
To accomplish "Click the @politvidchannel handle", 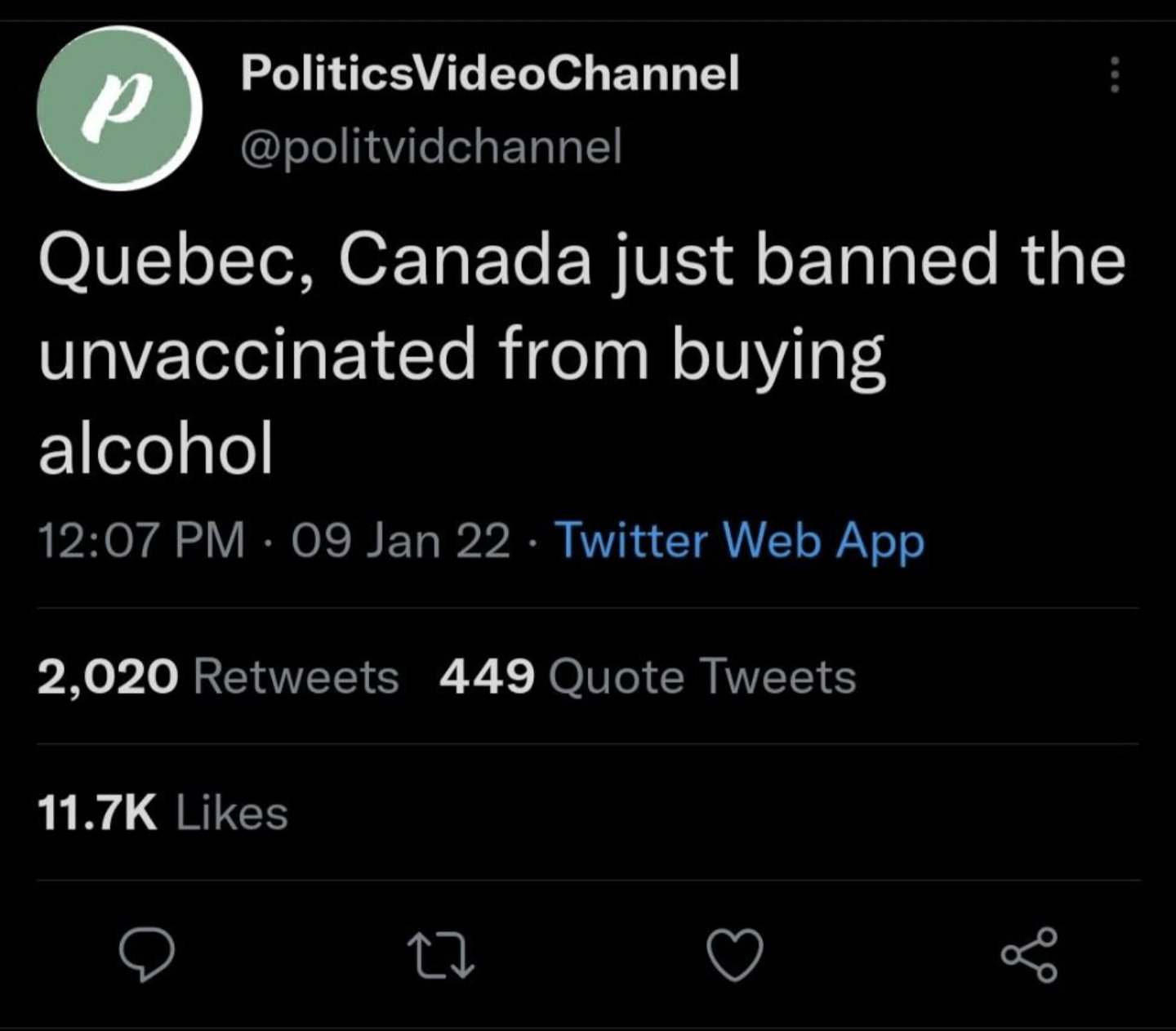I will pos(431,145).
